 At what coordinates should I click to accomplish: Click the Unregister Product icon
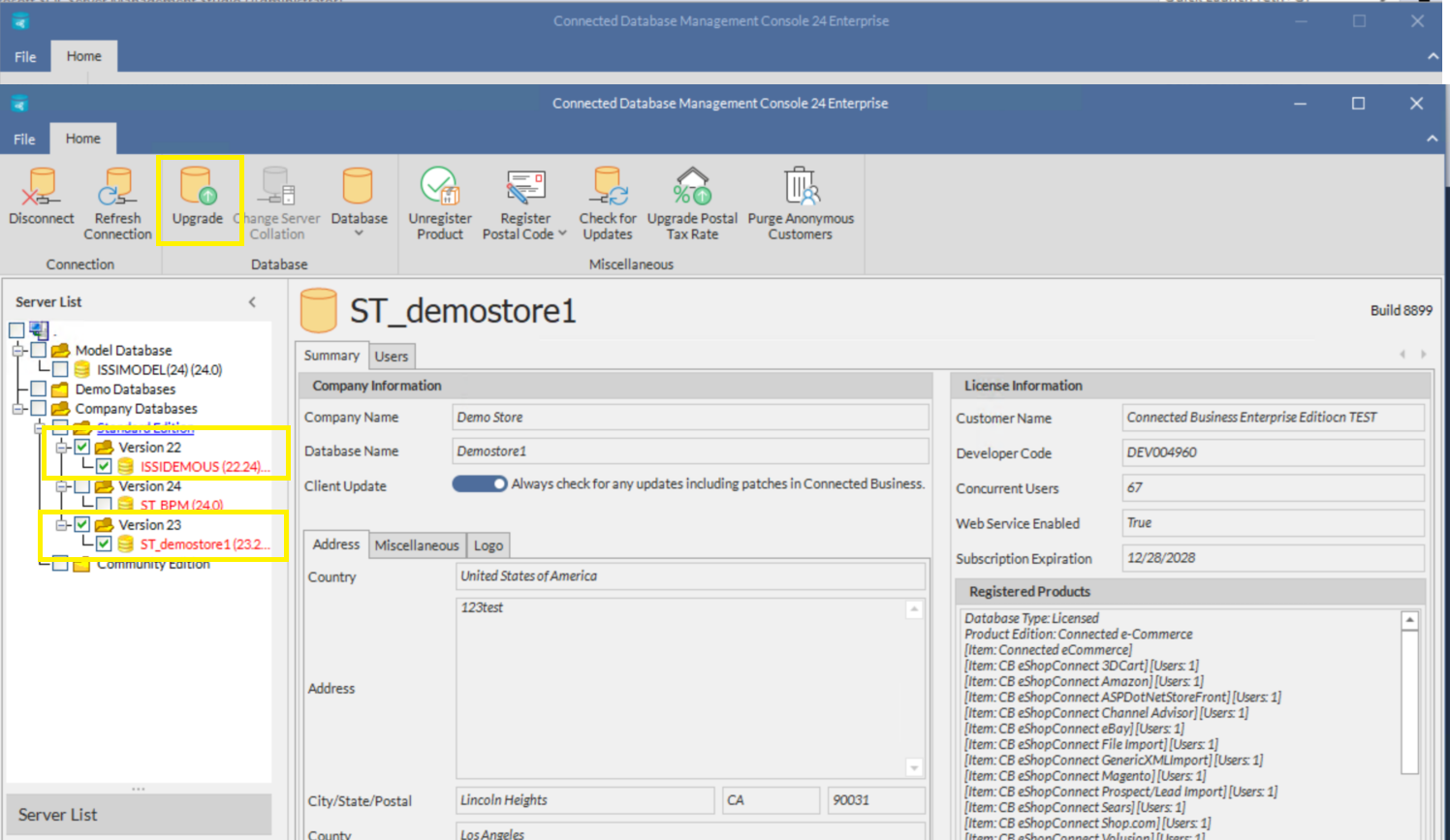(439, 187)
